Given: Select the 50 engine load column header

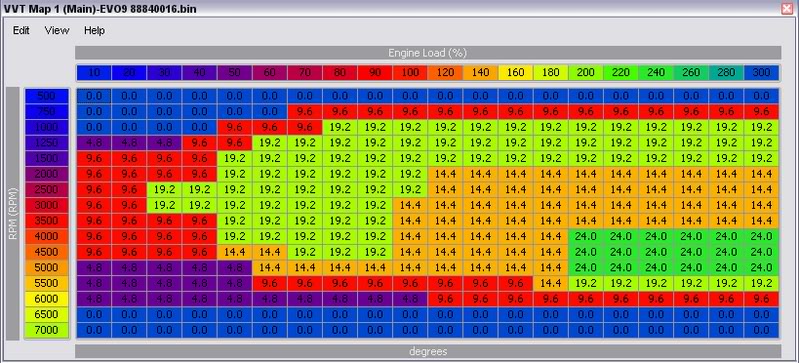Looking at the screenshot, I should [x=235, y=72].
